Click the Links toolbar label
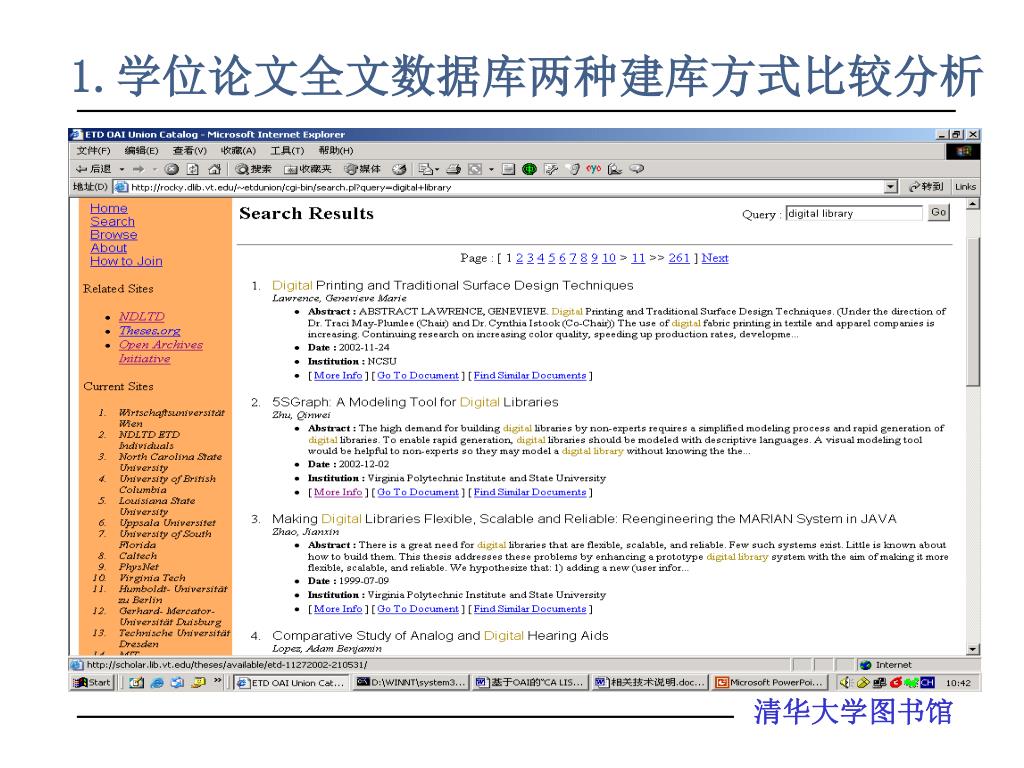Image resolution: width=1024 pixels, height=768 pixels. [965, 187]
